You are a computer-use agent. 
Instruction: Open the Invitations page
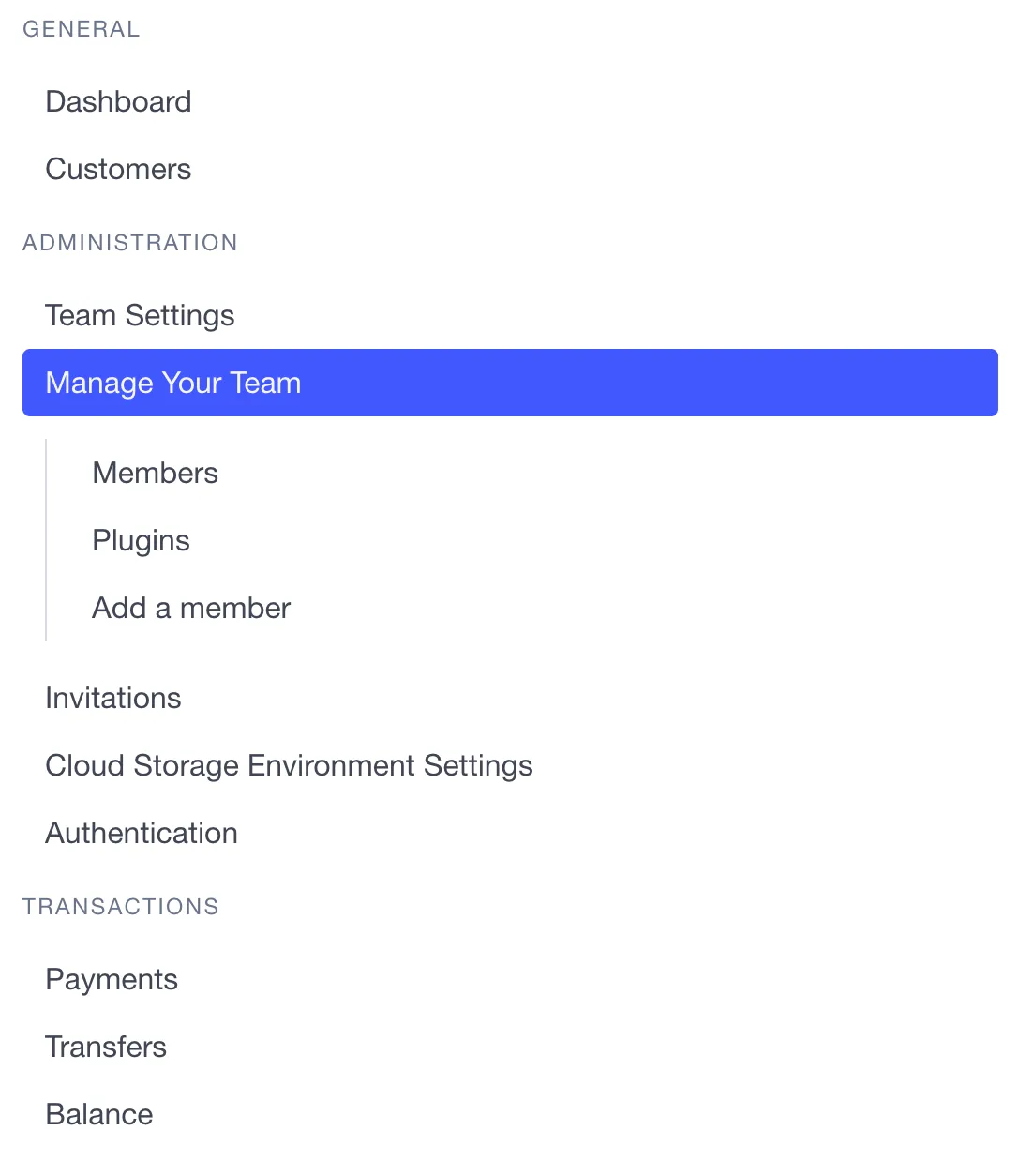(x=112, y=698)
